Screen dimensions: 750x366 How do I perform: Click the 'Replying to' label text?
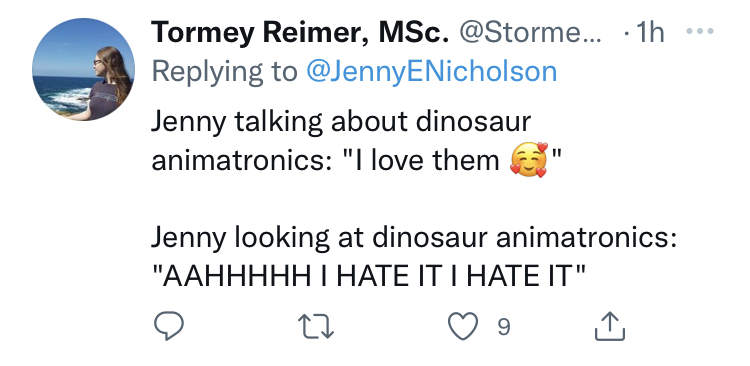(224, 72)
